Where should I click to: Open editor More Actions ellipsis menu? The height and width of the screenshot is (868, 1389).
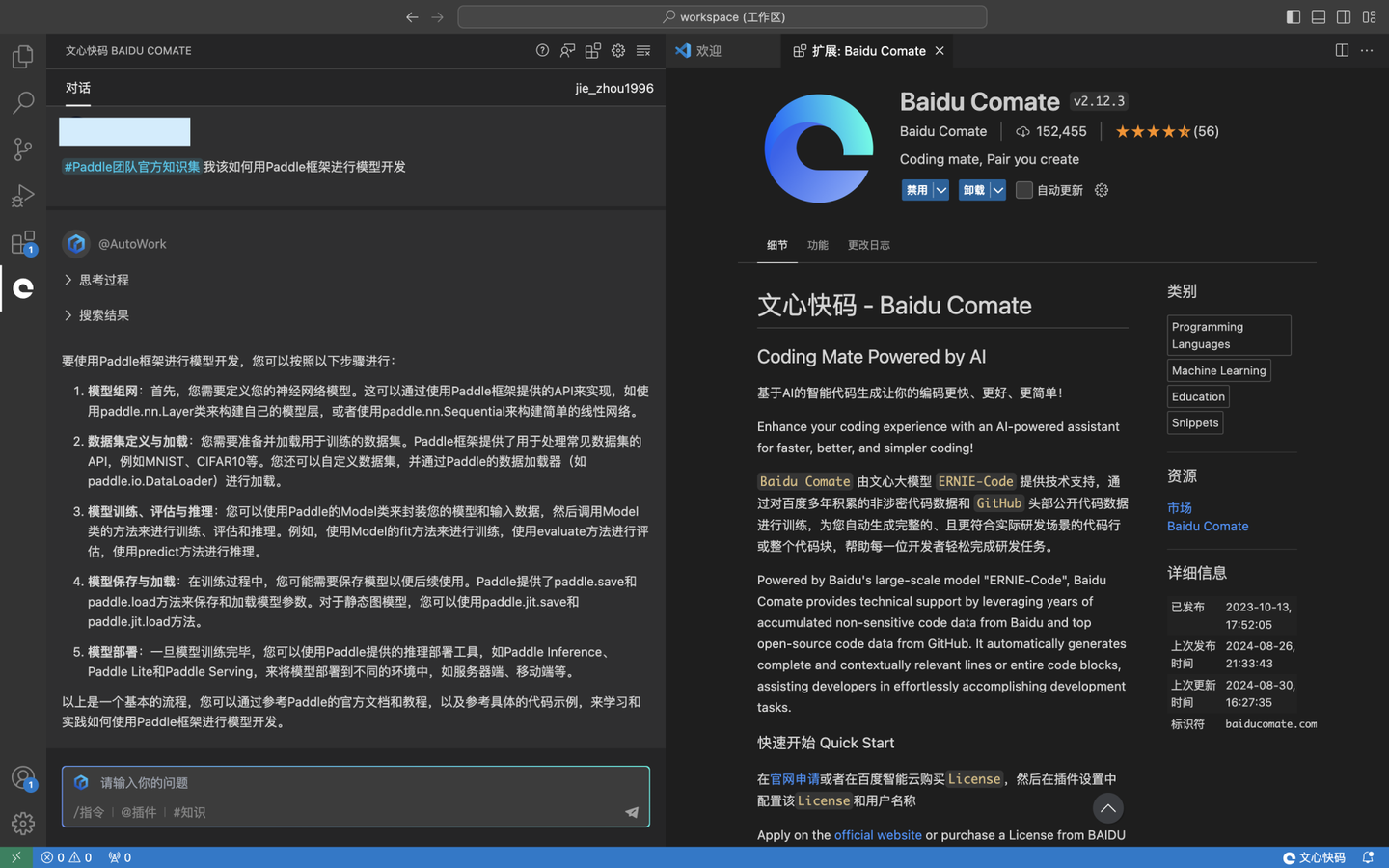pos(1367,50)
